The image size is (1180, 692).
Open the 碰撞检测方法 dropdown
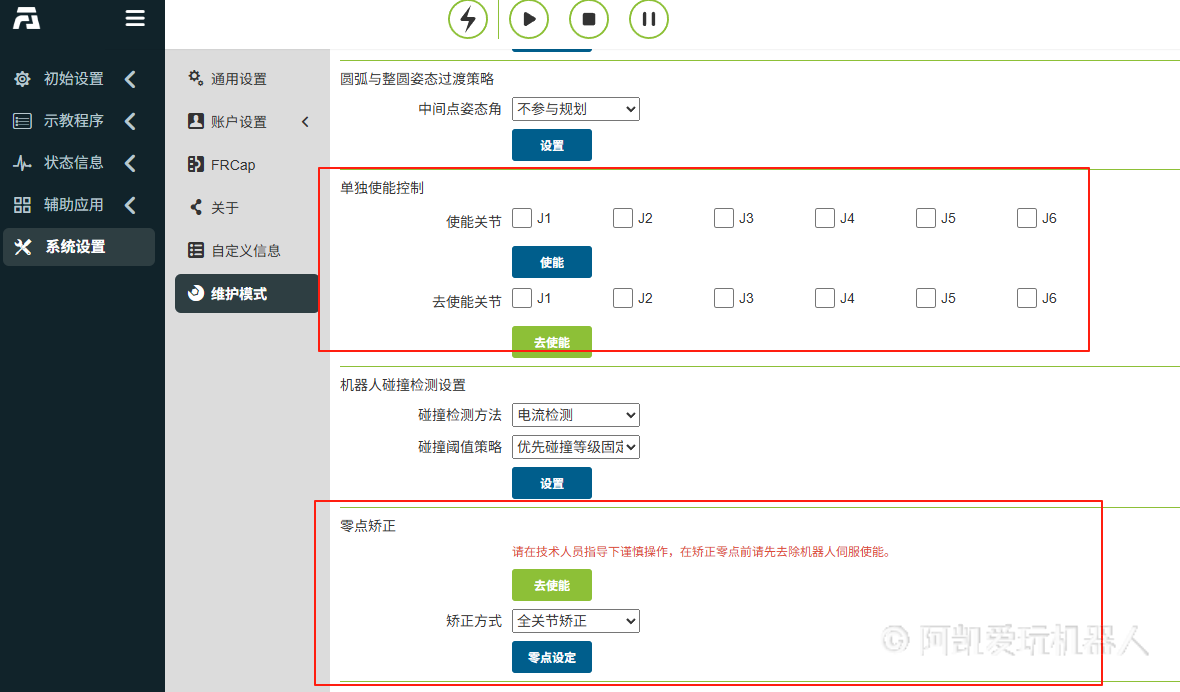575,415
